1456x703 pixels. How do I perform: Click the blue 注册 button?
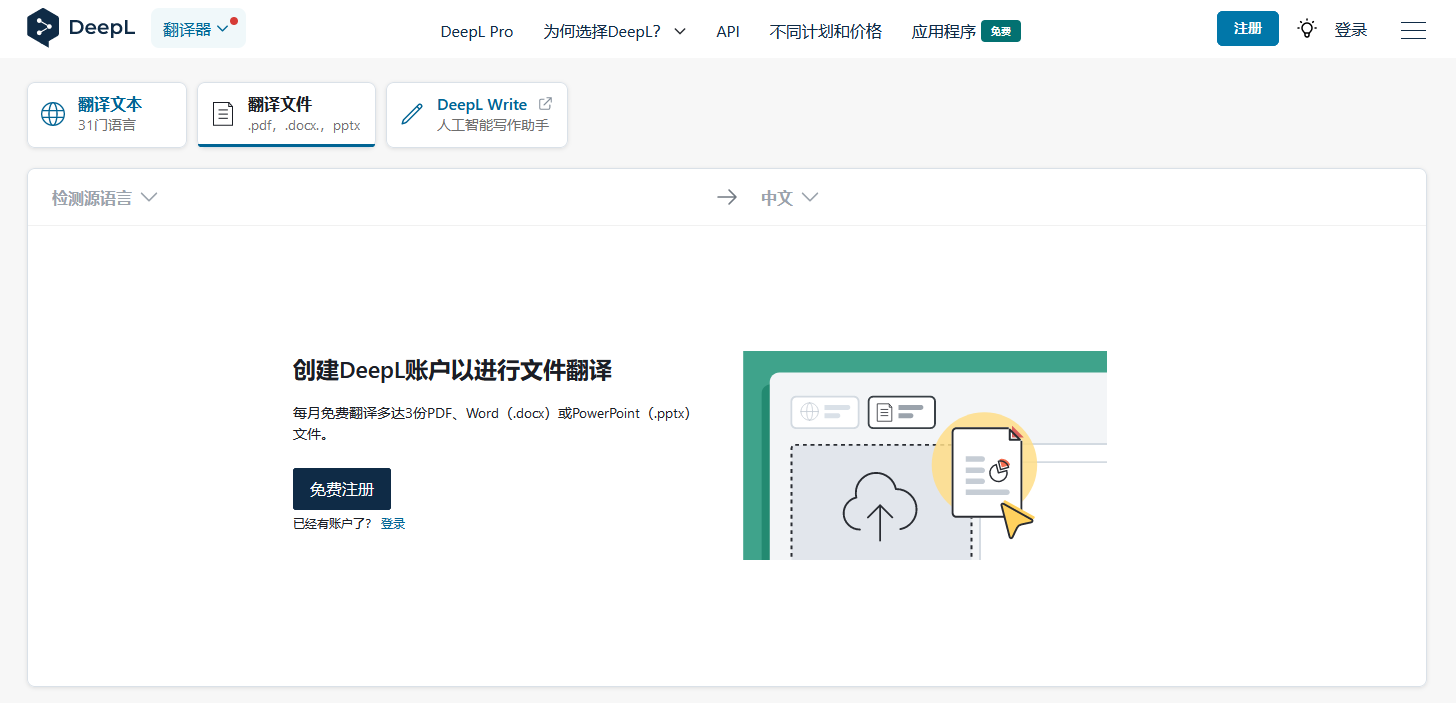1248,28
